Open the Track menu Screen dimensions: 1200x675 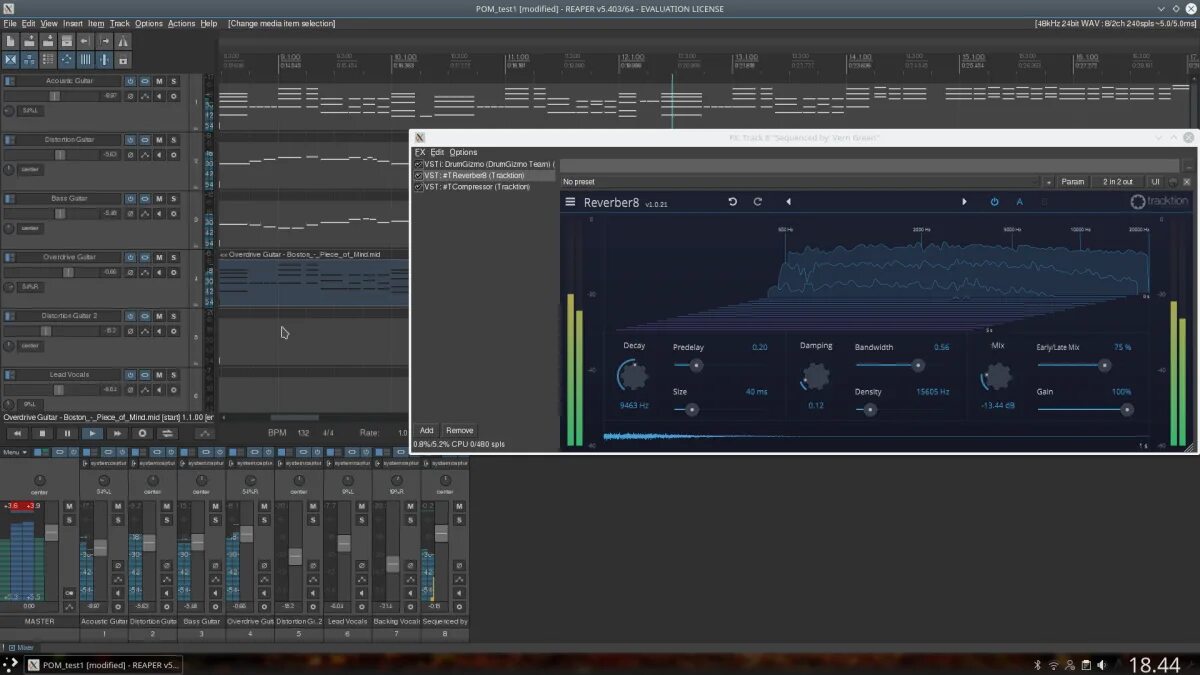120,23
